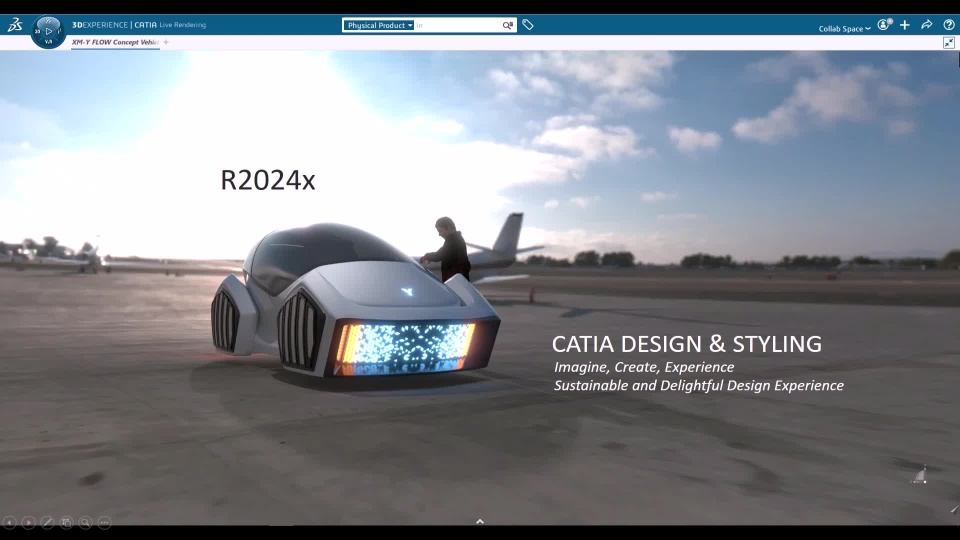This screenshot has width=960, height=540.
Task: Select the XM-Y FLOW Concept Vehicle tab
Action: pos(115,42)
